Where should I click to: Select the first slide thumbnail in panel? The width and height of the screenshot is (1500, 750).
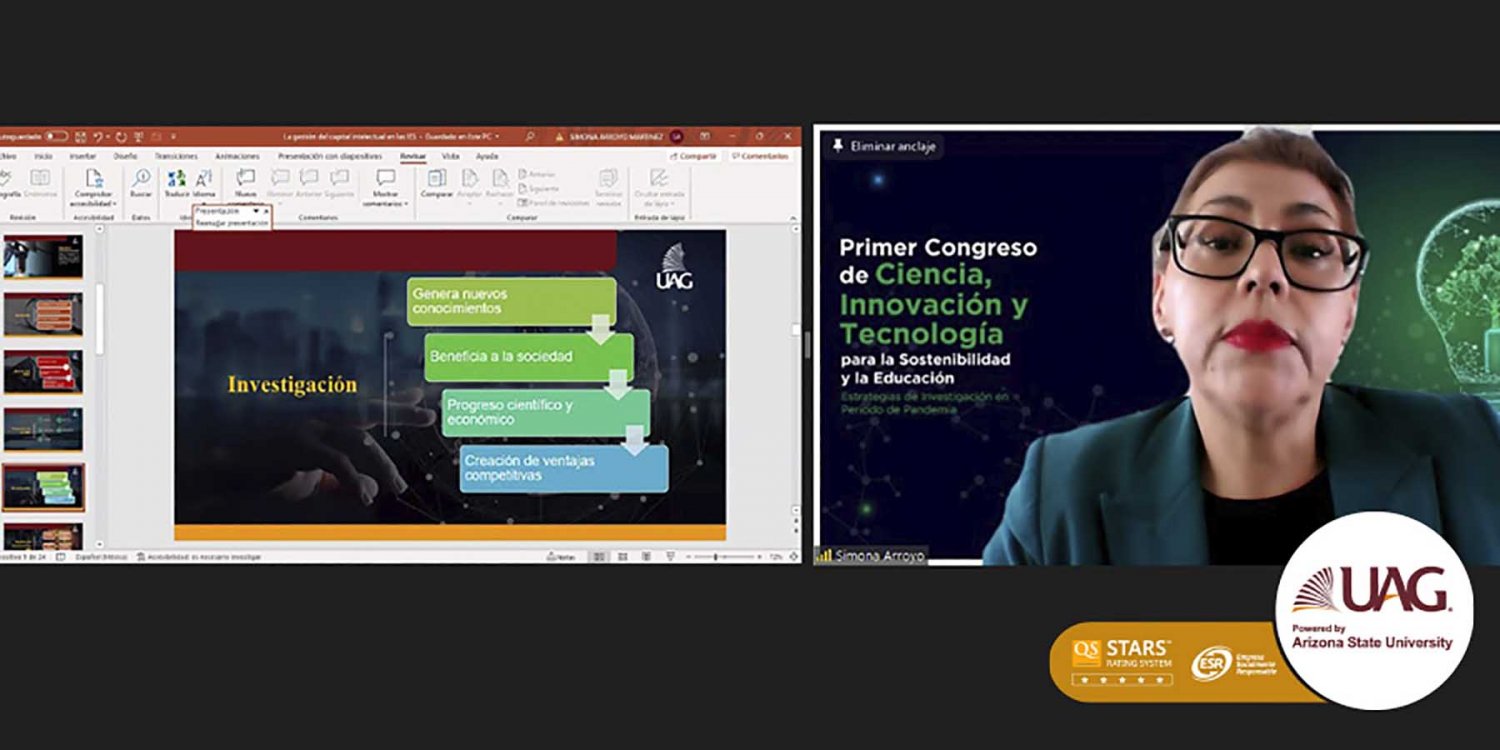click(43, 257)
